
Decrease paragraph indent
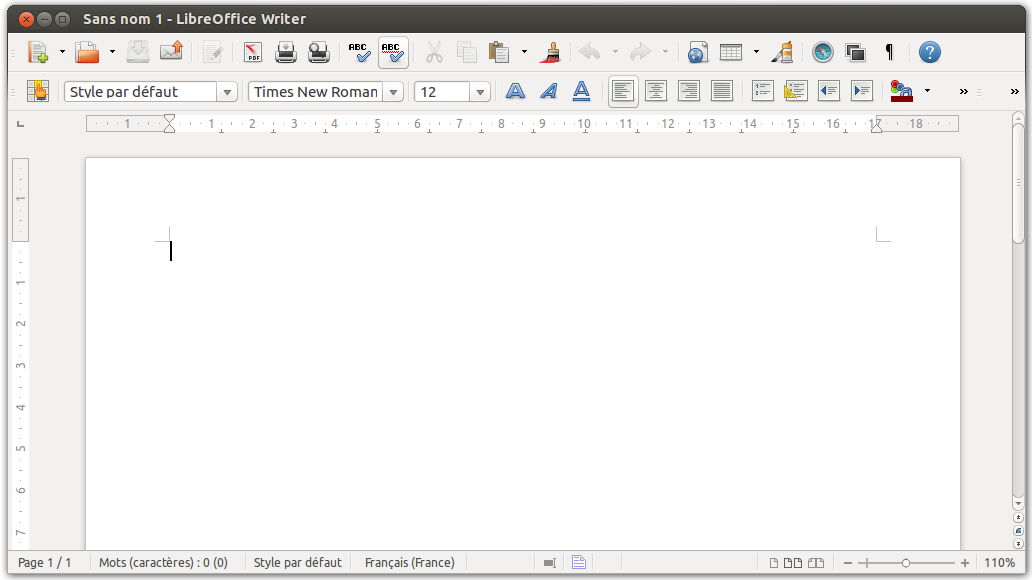point(829,91)
